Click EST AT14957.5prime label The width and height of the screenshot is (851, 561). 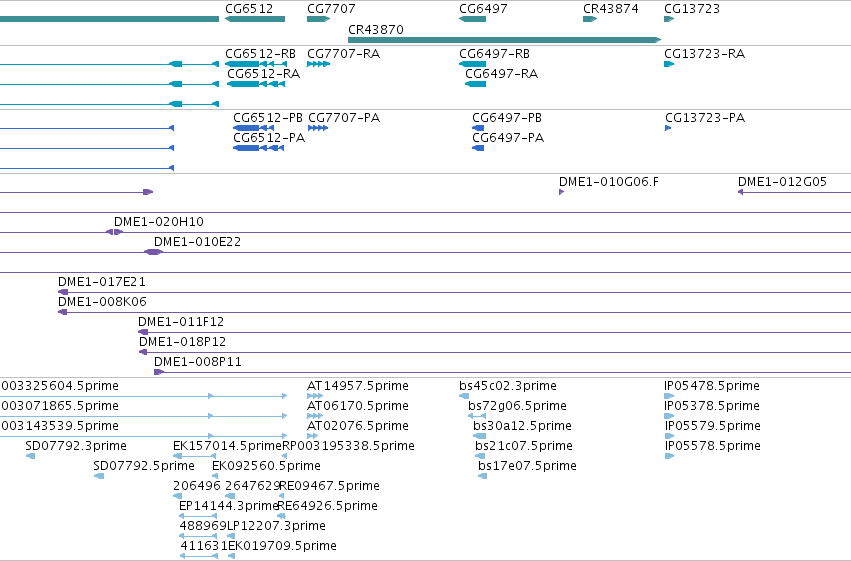coord(358,386)
